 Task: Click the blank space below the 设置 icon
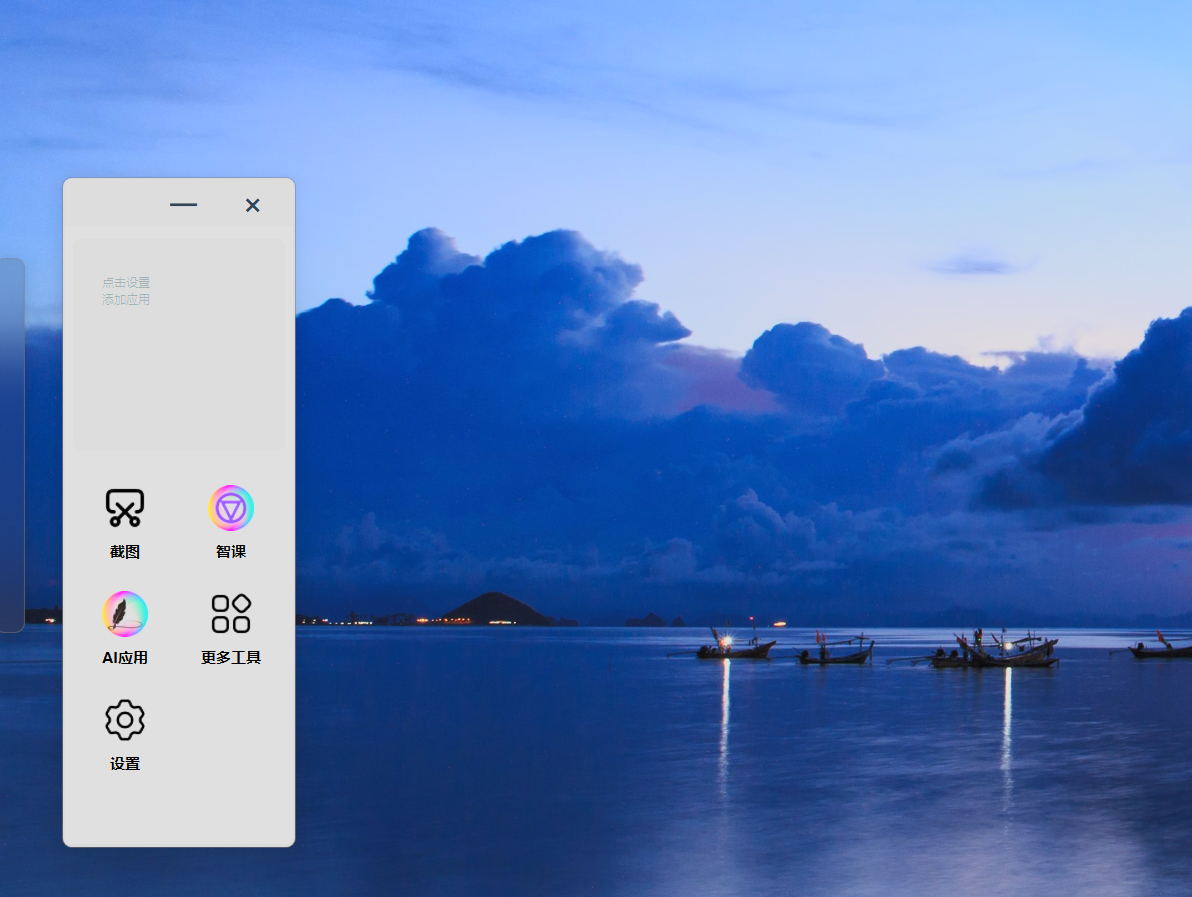(x=125, y=808)
